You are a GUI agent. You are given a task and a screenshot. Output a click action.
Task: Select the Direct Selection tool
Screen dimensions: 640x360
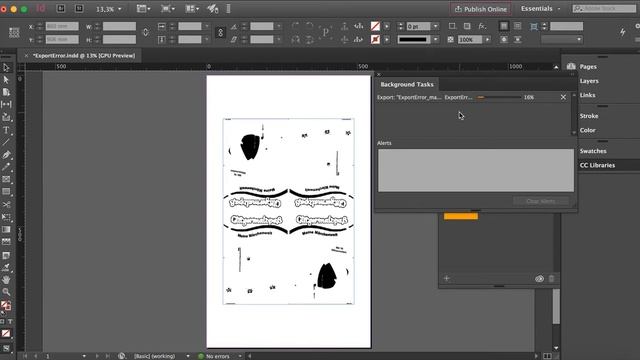[x=6, y=80]
